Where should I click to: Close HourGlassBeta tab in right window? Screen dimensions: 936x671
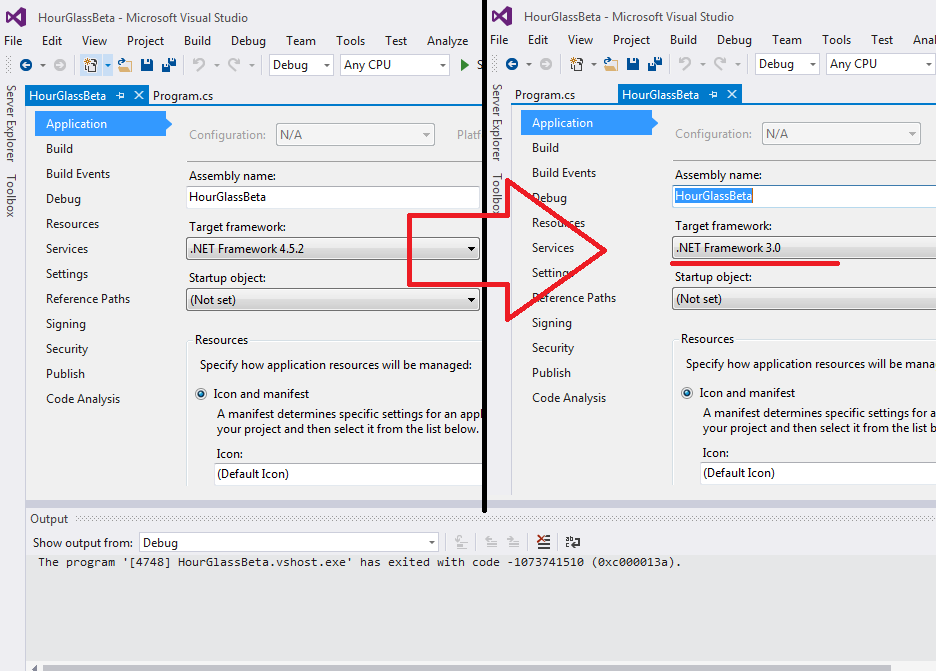point(732,94)
